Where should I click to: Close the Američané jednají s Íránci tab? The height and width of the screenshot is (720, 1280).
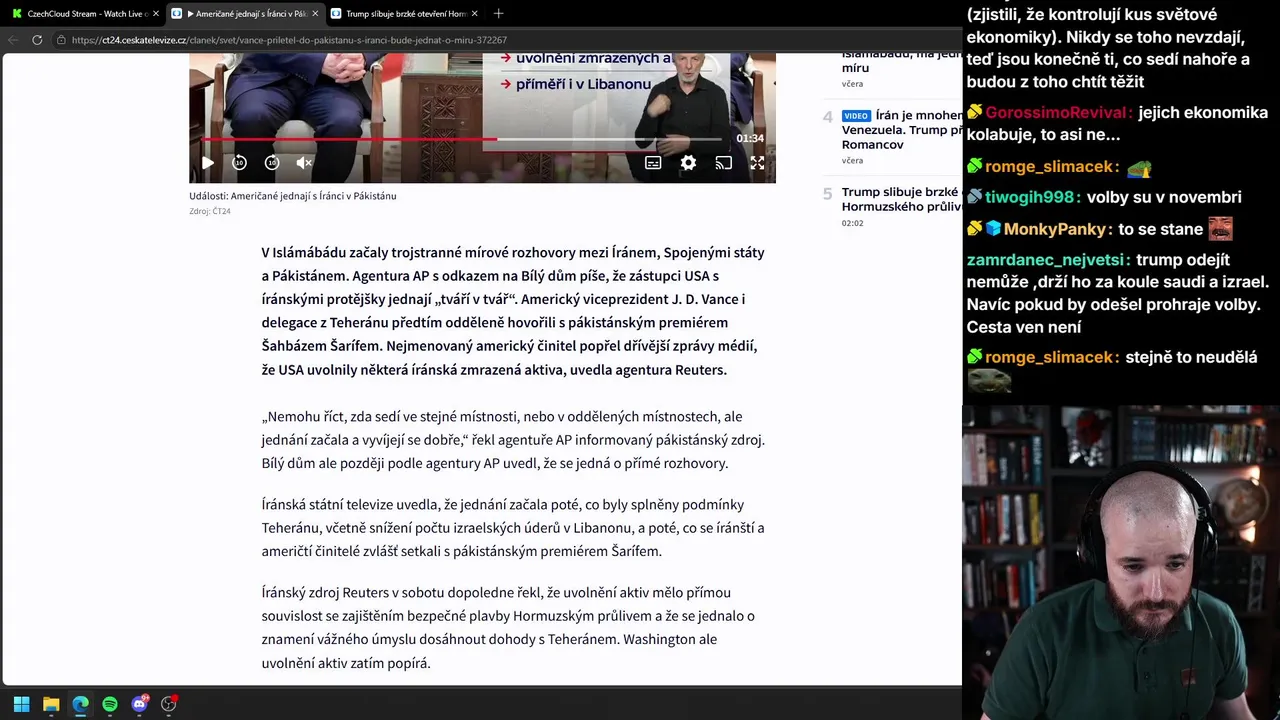[x=315, y=14]
